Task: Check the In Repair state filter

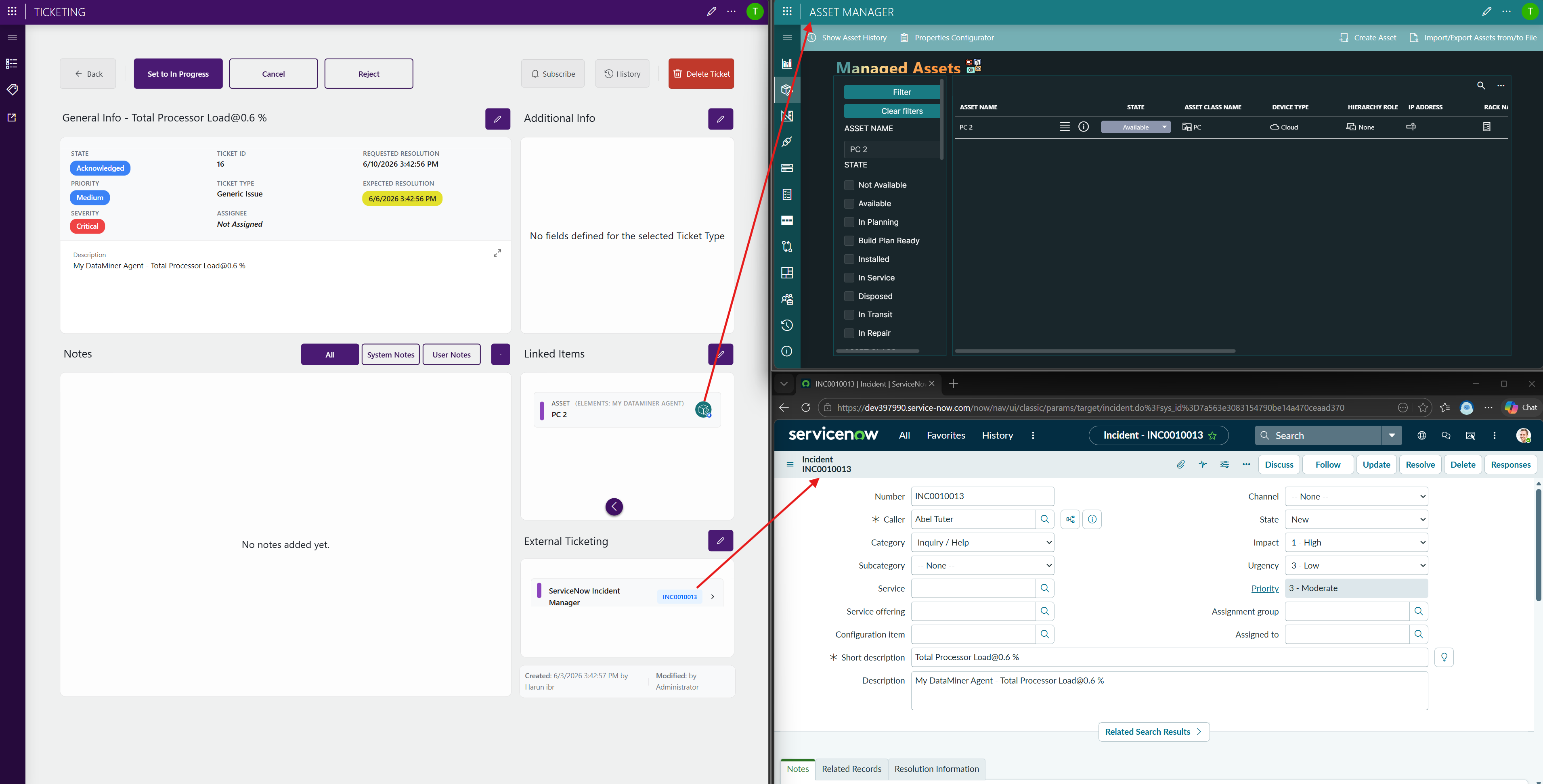Action: [849, 333]
